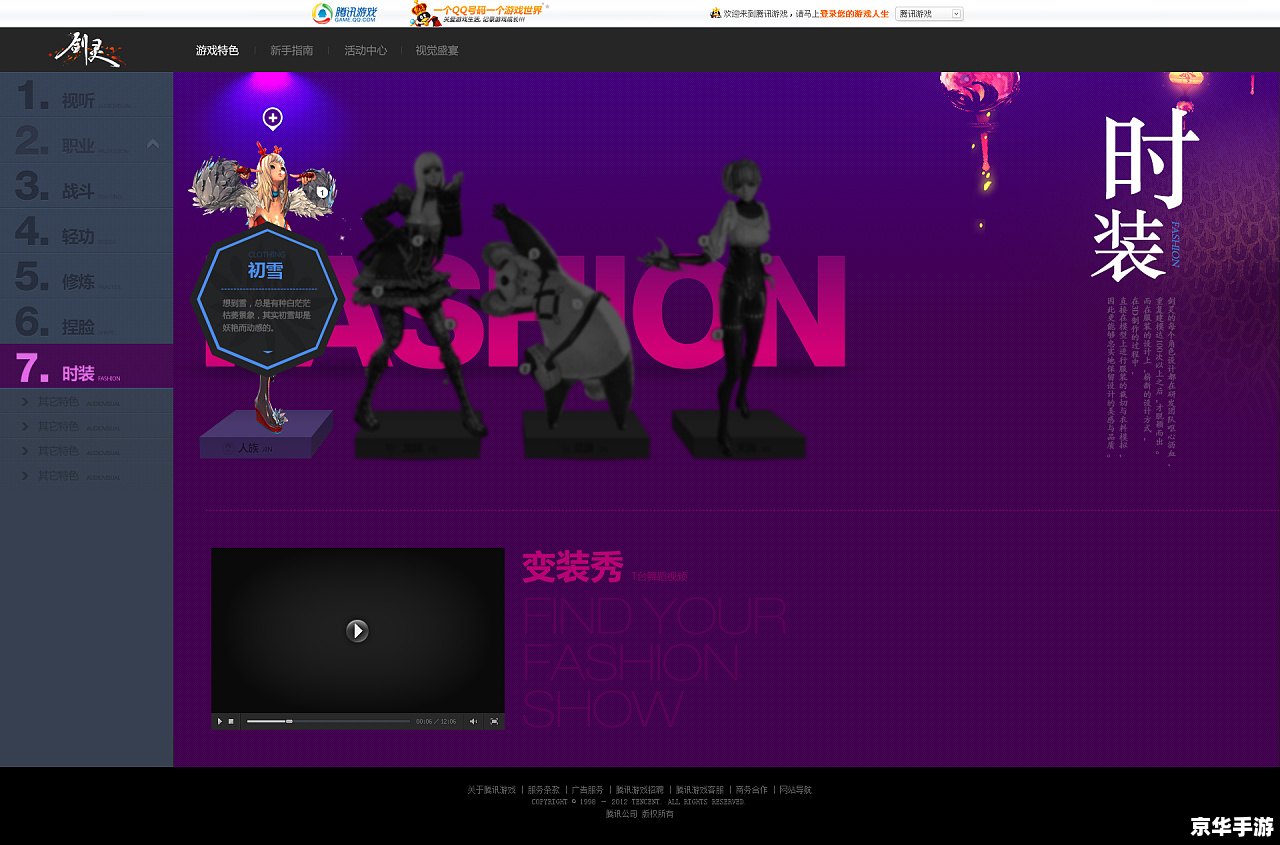Click the small play button in the video bar
Screen dimensions: 1280x845
(220, 721)
